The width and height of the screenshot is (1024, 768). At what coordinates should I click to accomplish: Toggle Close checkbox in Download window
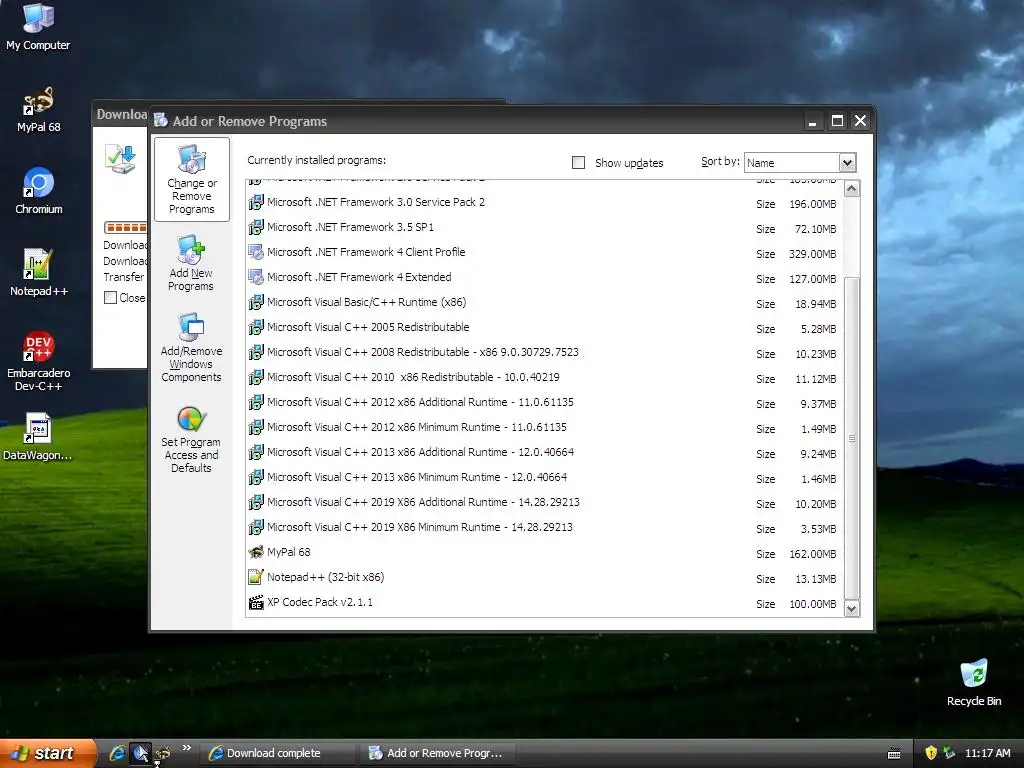pyautogui.click(x=111, y=298)
